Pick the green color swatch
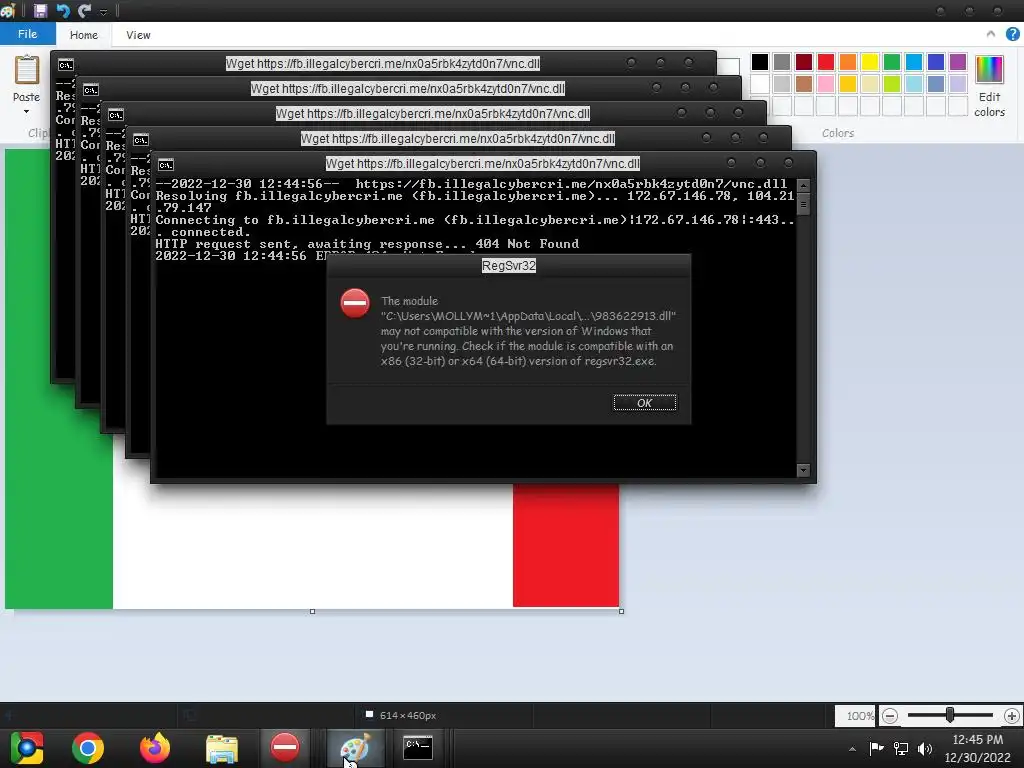Screen dimensions: 1024x768 [891, 62]
